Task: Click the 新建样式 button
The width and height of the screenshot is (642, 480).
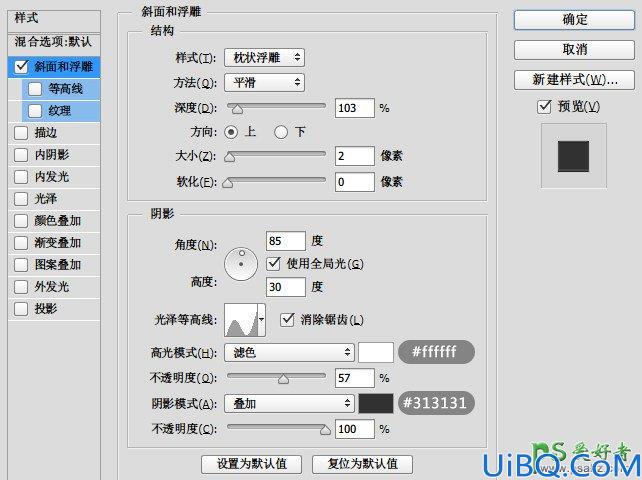Action: [574, 79]
